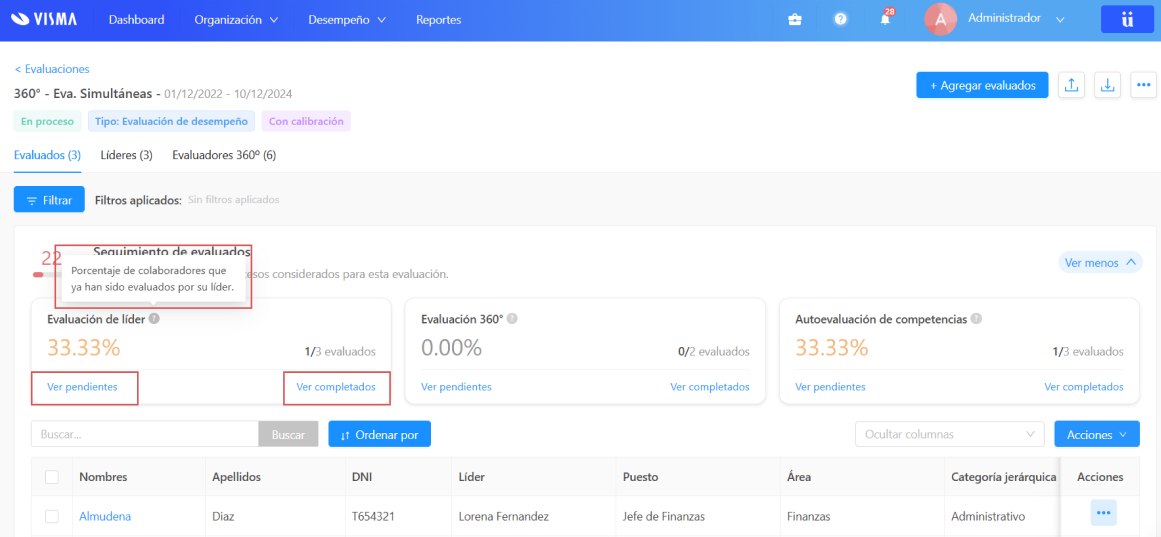Open the notifications bell with 28 badge
1161x537 pixels.
(x=886, y=19)
